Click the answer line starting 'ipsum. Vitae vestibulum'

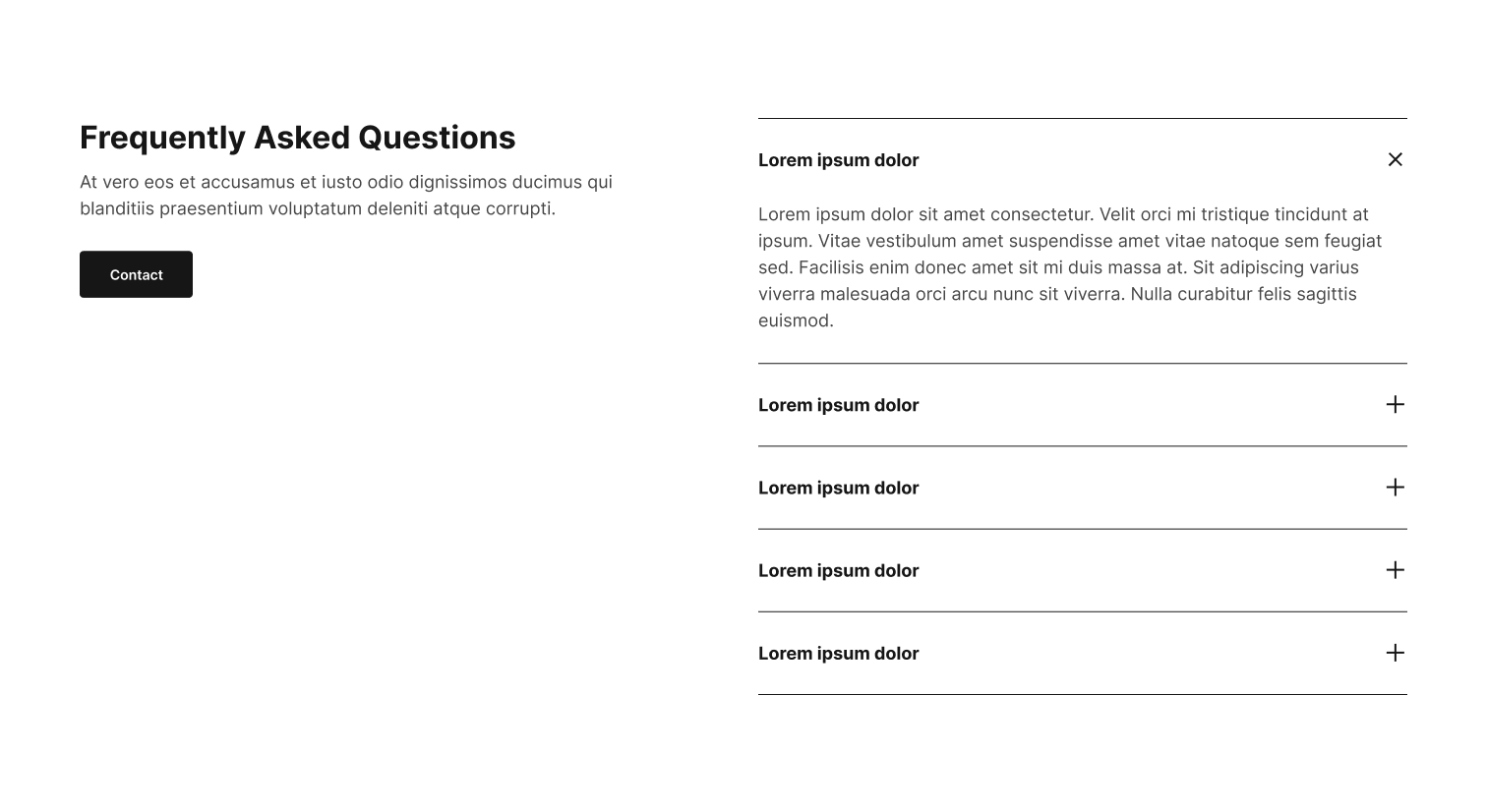(x=1070, y=241)
